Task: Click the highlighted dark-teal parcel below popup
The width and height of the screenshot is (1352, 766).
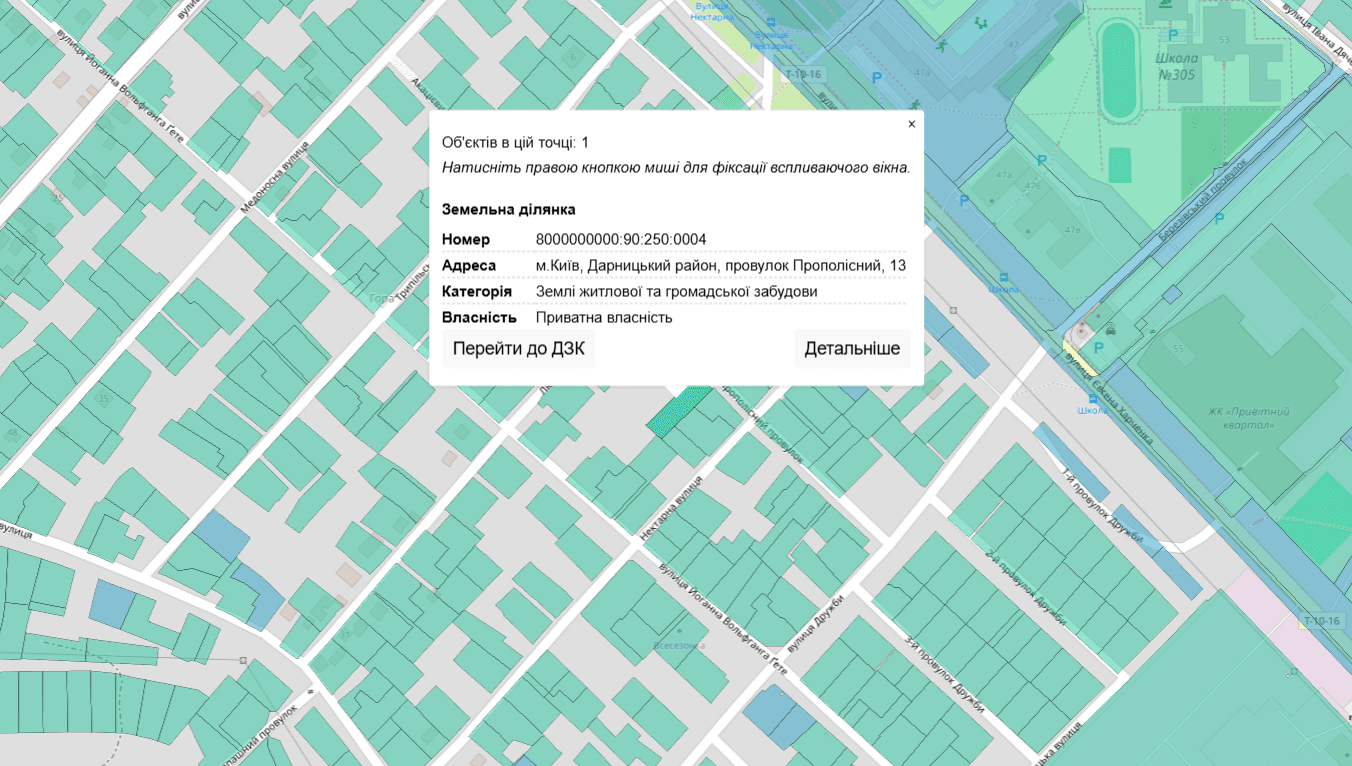Action: [x=678, y=412]
